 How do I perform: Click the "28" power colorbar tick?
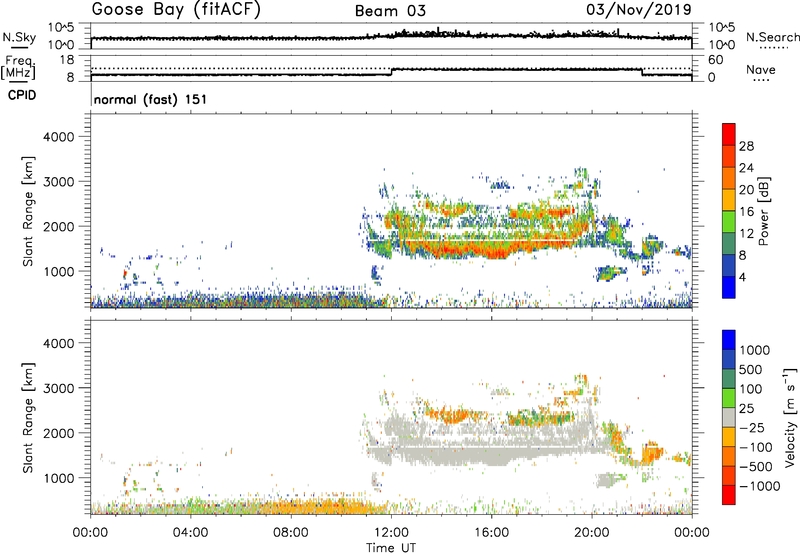746,146
